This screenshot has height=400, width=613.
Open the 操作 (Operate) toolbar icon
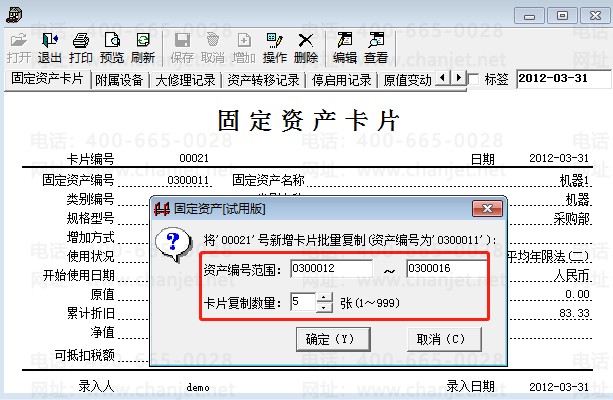click(275, 48)
